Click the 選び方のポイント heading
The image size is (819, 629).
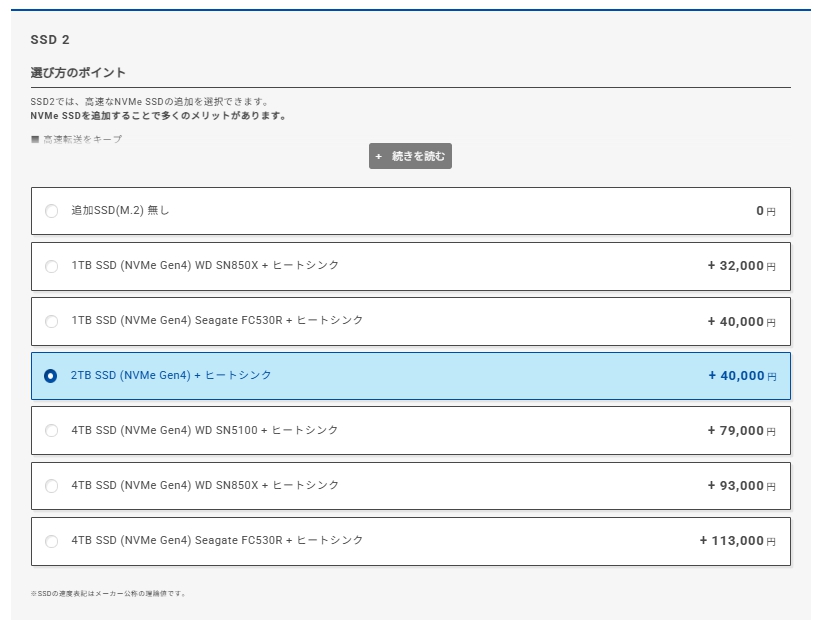[x=78, y=73]
